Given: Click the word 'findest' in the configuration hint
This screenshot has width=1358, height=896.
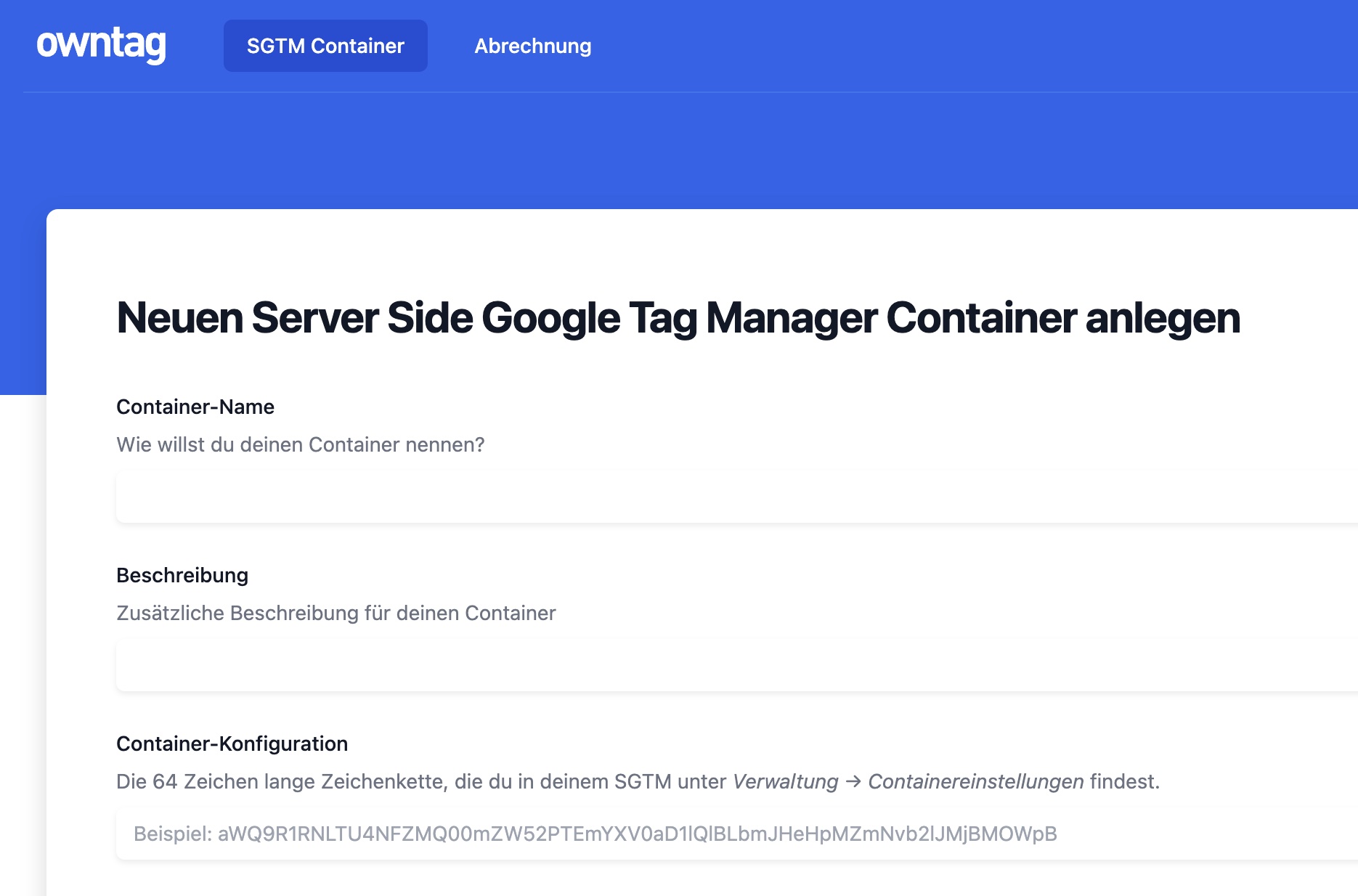Looking at the screenshot, I should tap(1123, 782).
